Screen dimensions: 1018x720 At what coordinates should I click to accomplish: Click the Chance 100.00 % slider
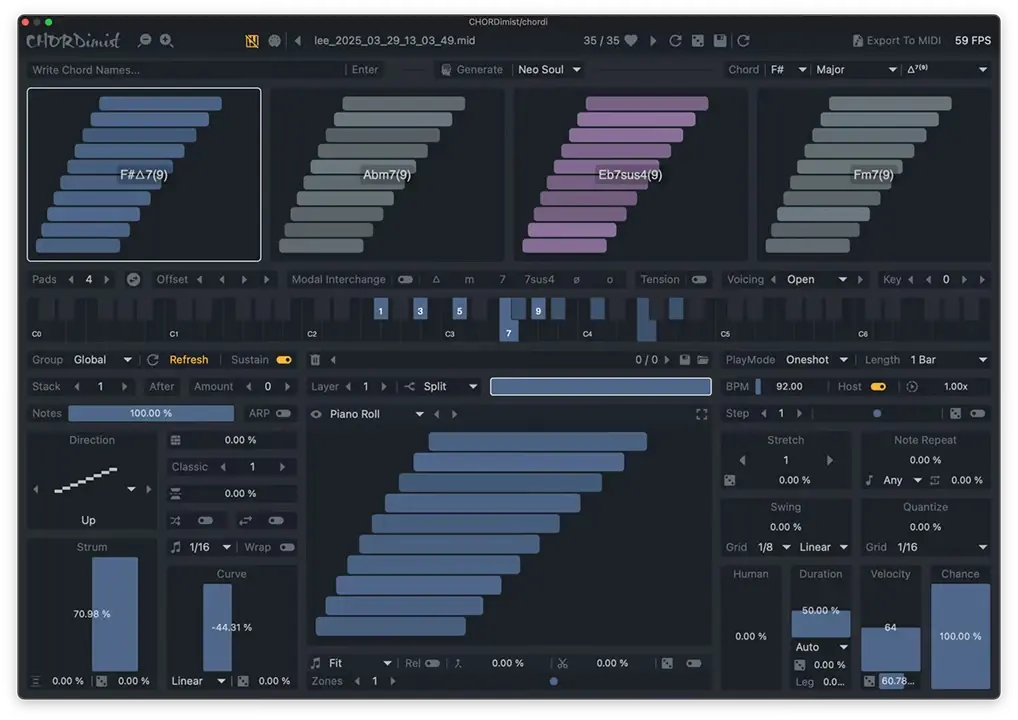click(961, 636)
